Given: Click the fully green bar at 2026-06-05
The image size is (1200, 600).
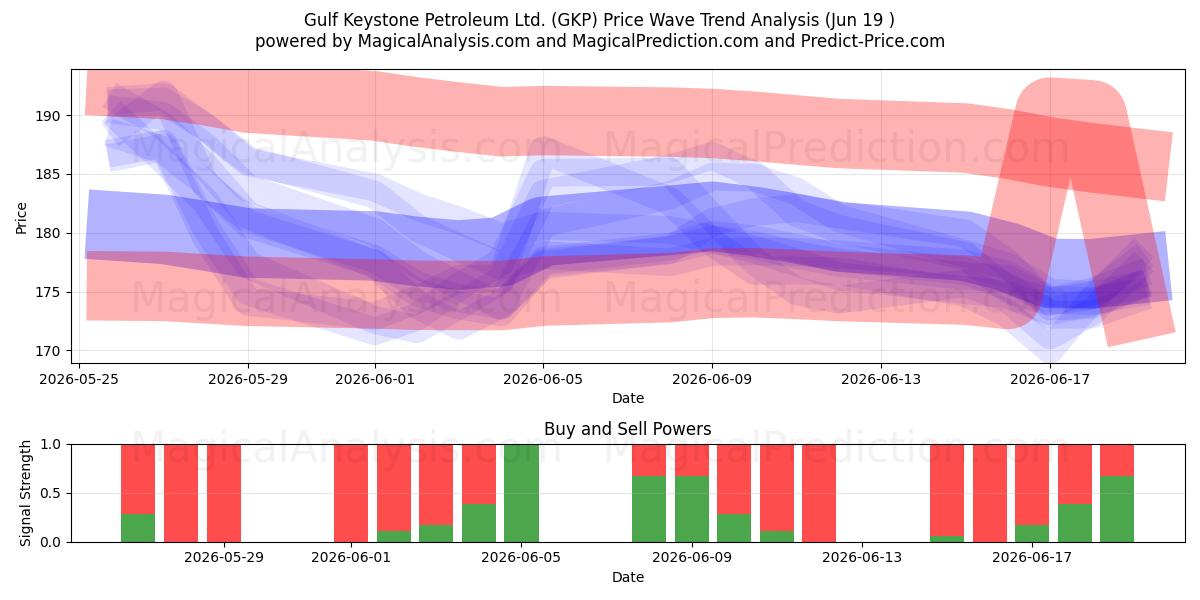Looking at the screenshot, I should pyautogui.click(x=521, y=493).
